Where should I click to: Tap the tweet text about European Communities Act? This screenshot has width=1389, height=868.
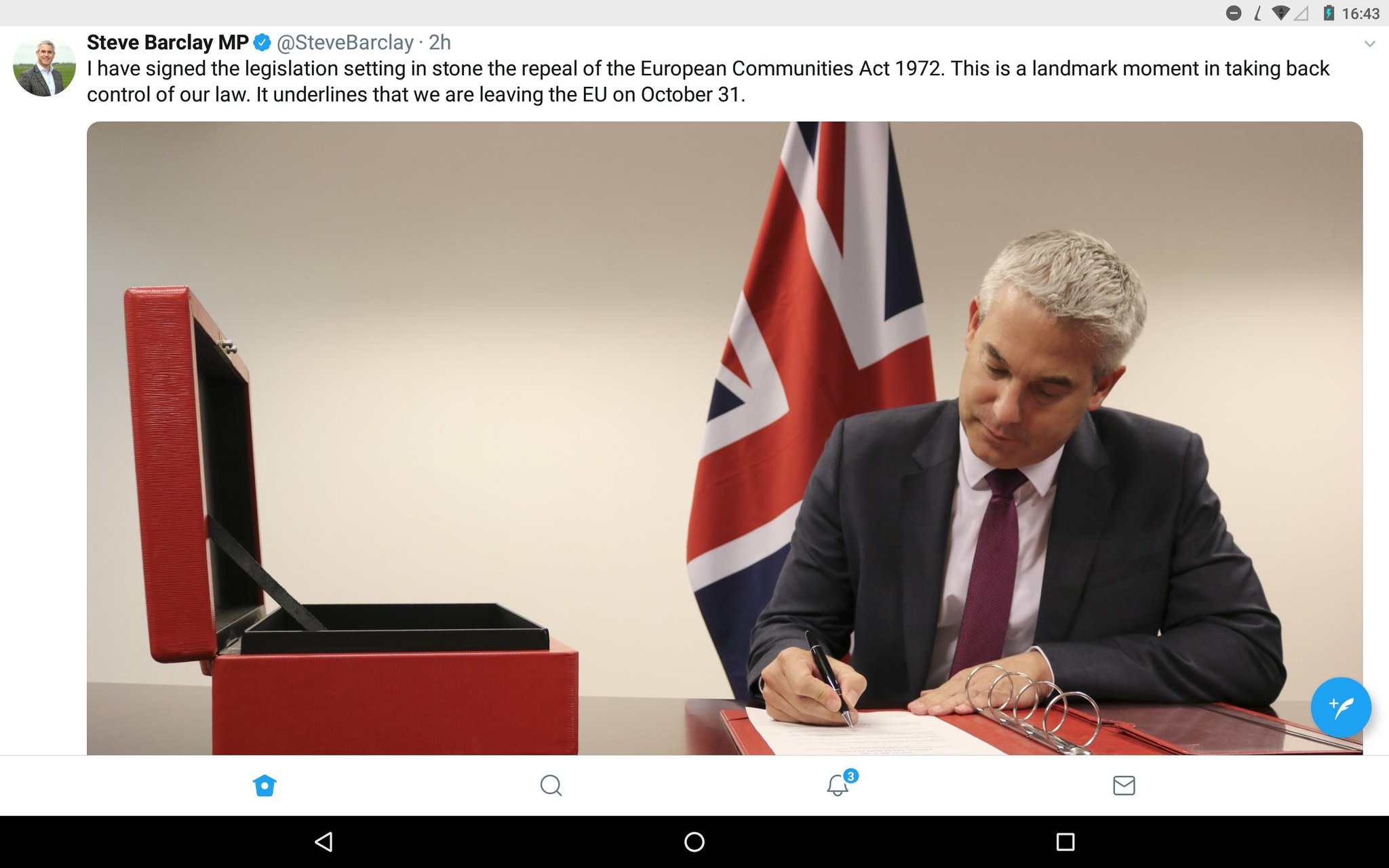[x=708, y=81]
